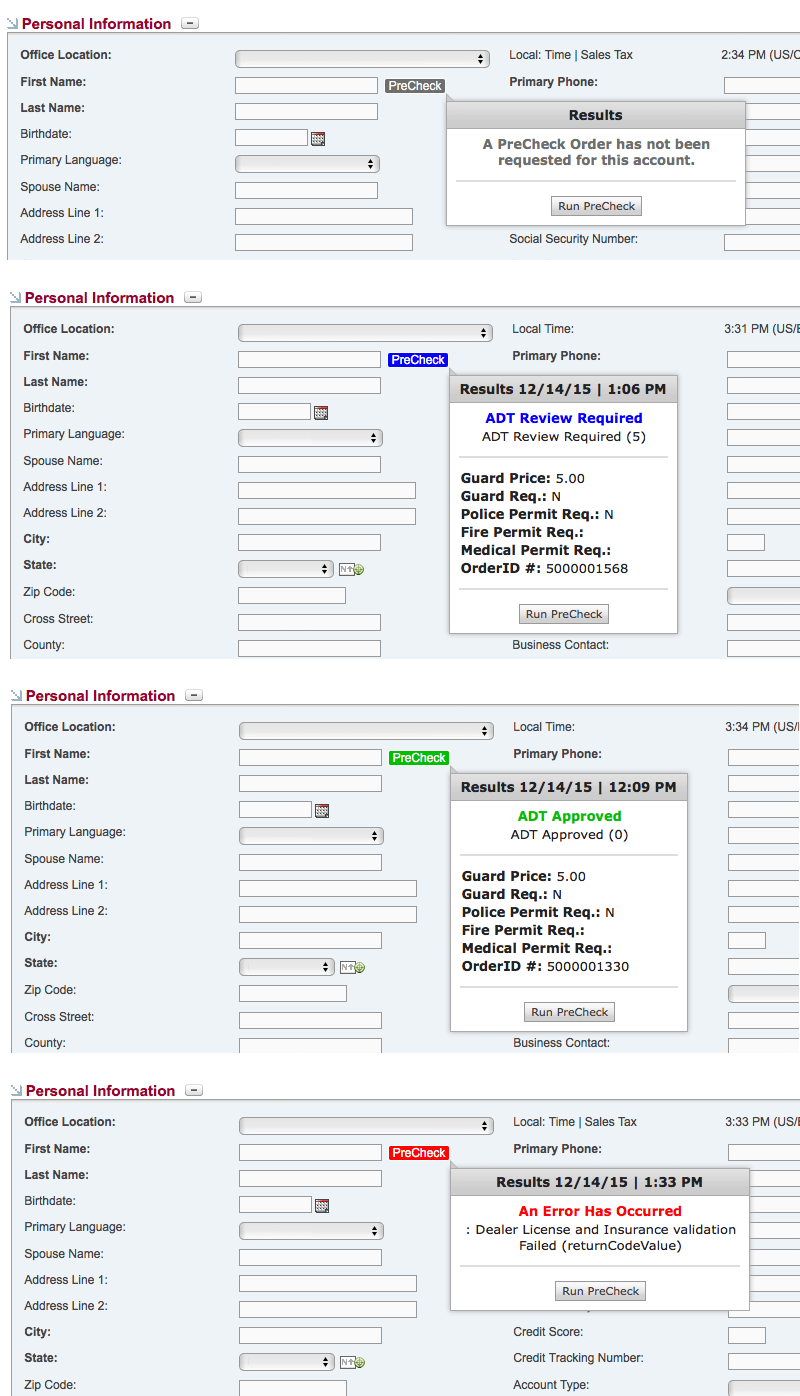The image size is (800, 1396).
Task: Click the green PreCheck badge
Action: (419, 758)
